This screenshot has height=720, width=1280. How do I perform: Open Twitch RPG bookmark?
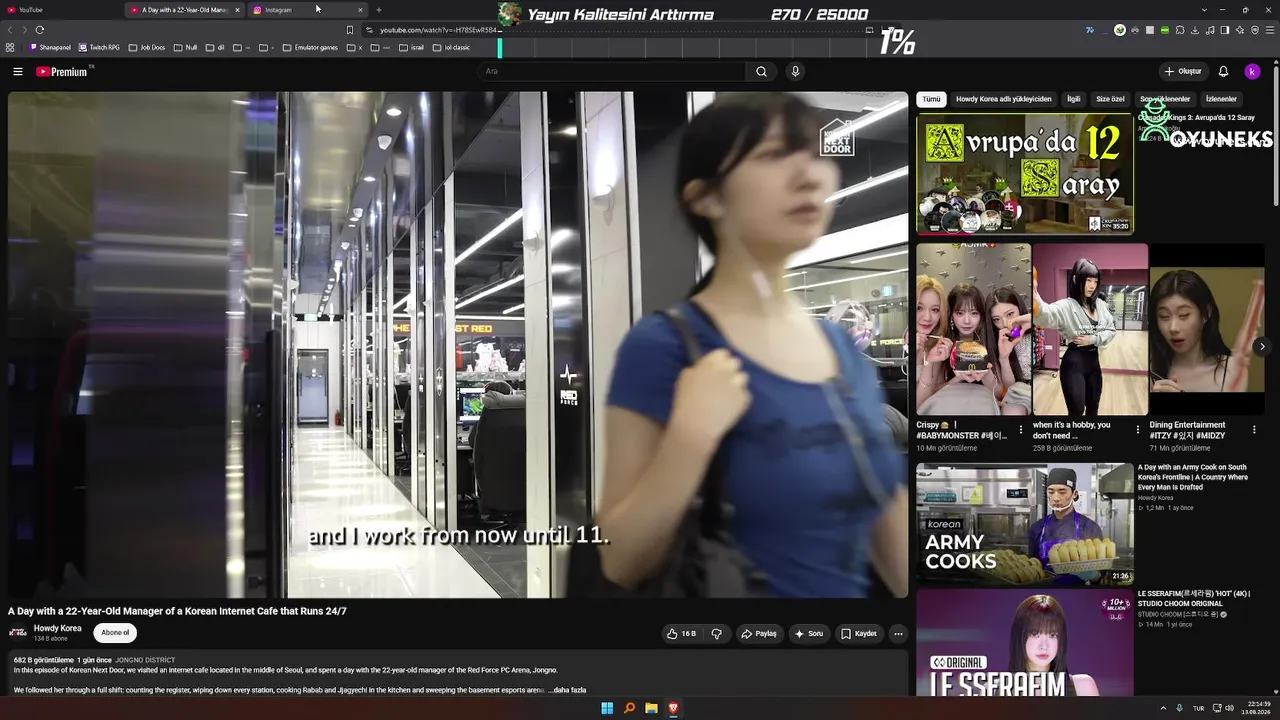[x=100, y=47]
